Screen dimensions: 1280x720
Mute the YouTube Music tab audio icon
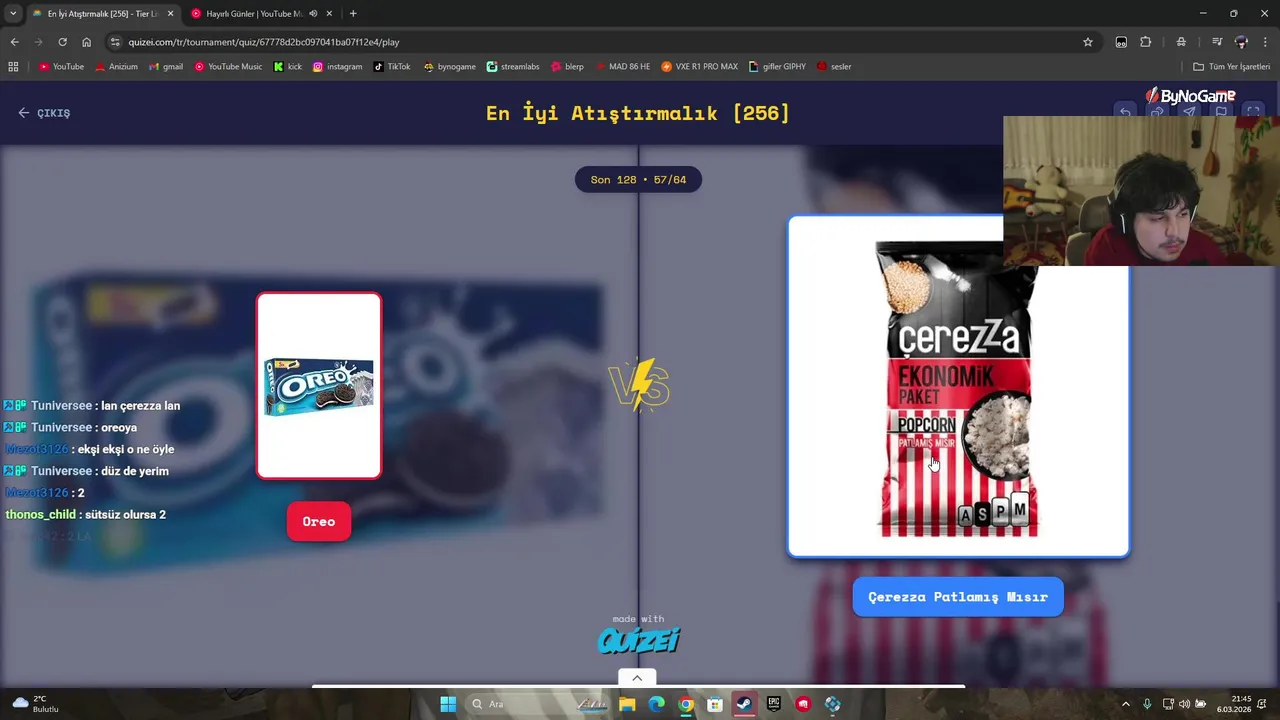[x=313, y=14]
